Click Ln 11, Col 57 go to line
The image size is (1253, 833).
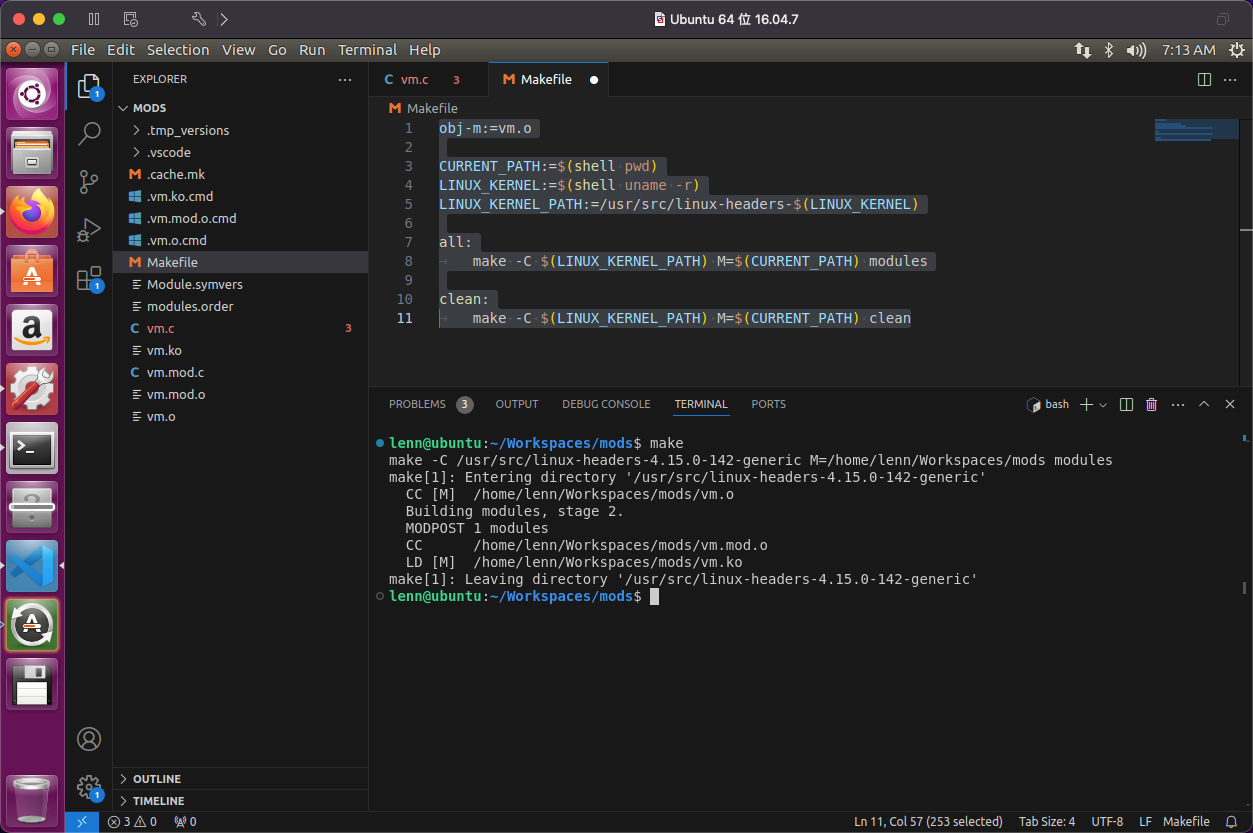click(928, 822)
